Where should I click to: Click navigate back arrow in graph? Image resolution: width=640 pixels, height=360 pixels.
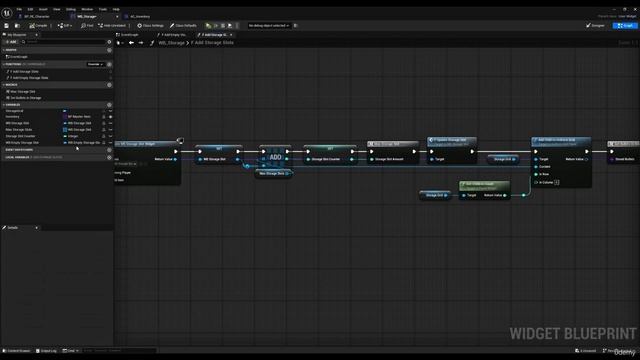(131, 43)
